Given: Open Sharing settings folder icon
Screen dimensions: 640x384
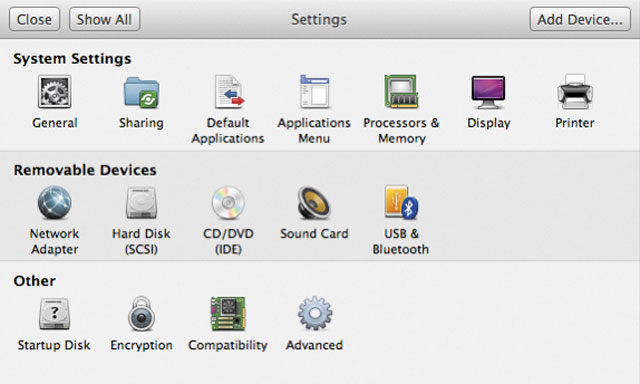Looking at the screenshot, I should (x=141, y=92).
